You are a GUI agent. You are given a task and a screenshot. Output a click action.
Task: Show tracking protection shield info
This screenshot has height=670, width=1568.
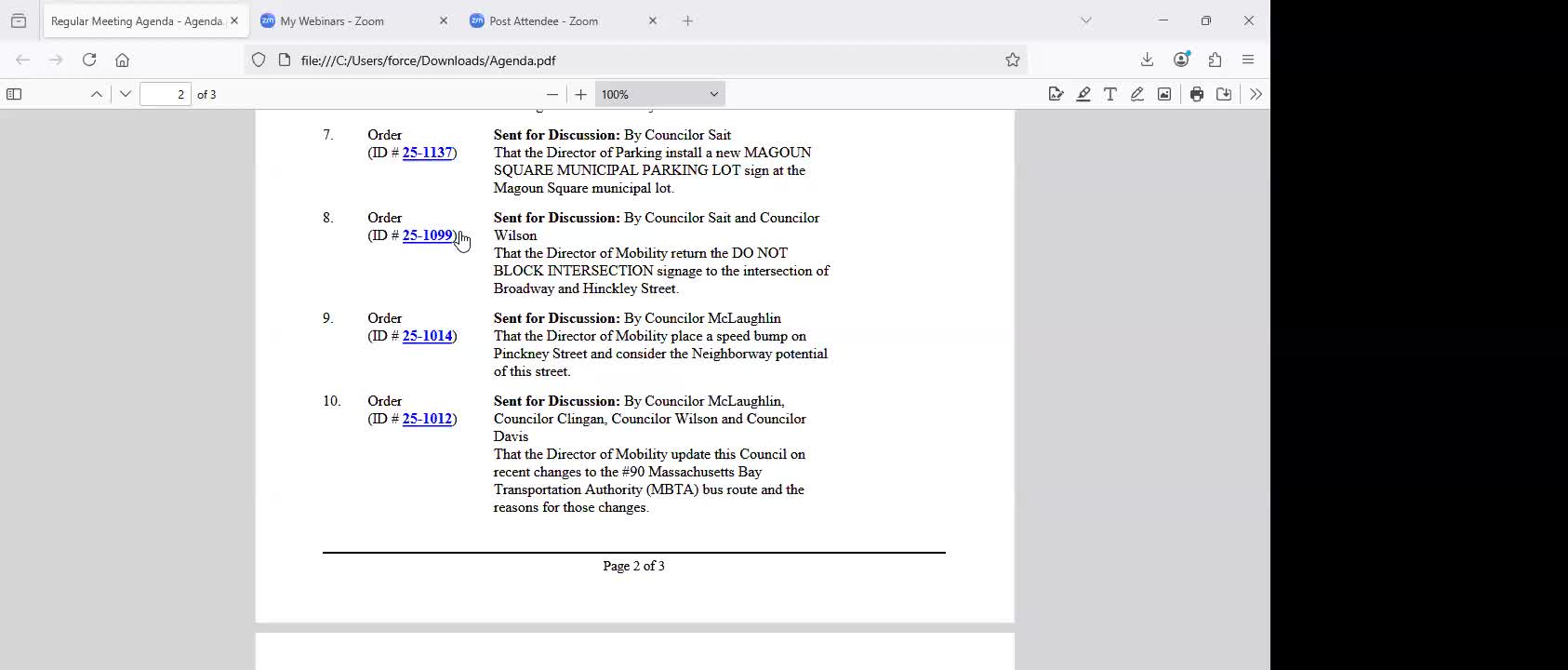click(x=259, y=60)
